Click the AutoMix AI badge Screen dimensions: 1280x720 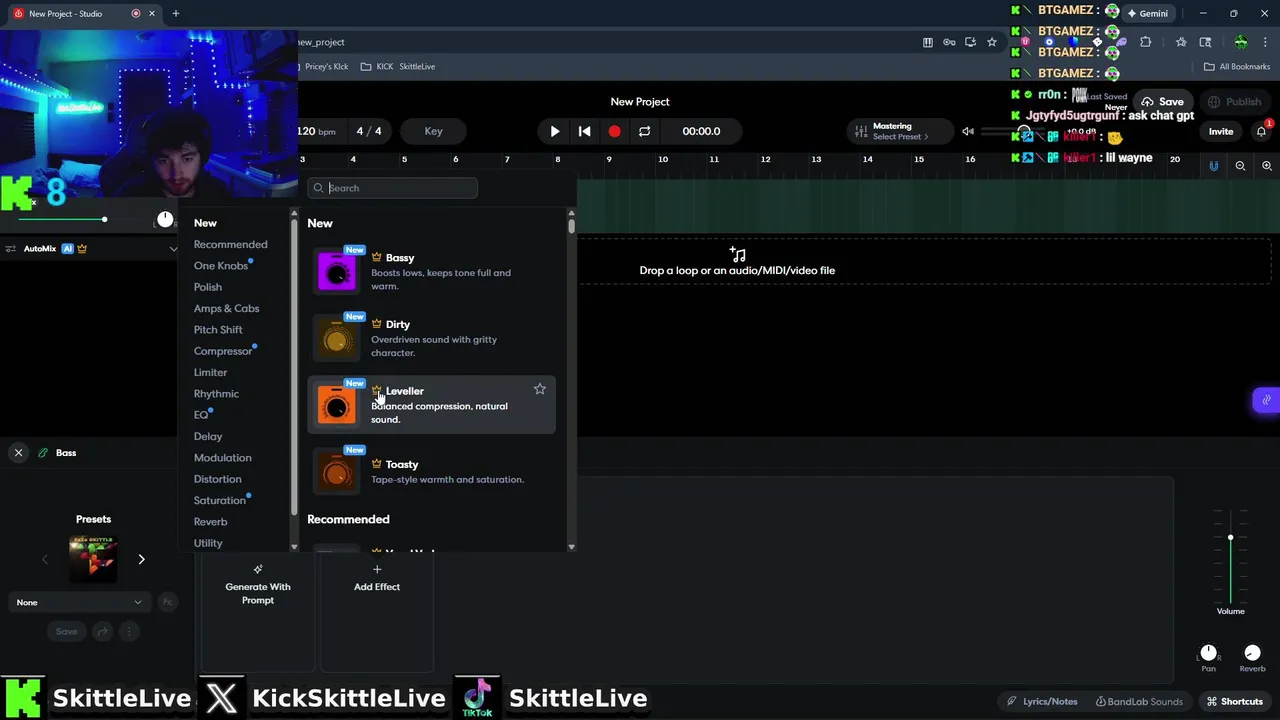(x=68, y=249)
